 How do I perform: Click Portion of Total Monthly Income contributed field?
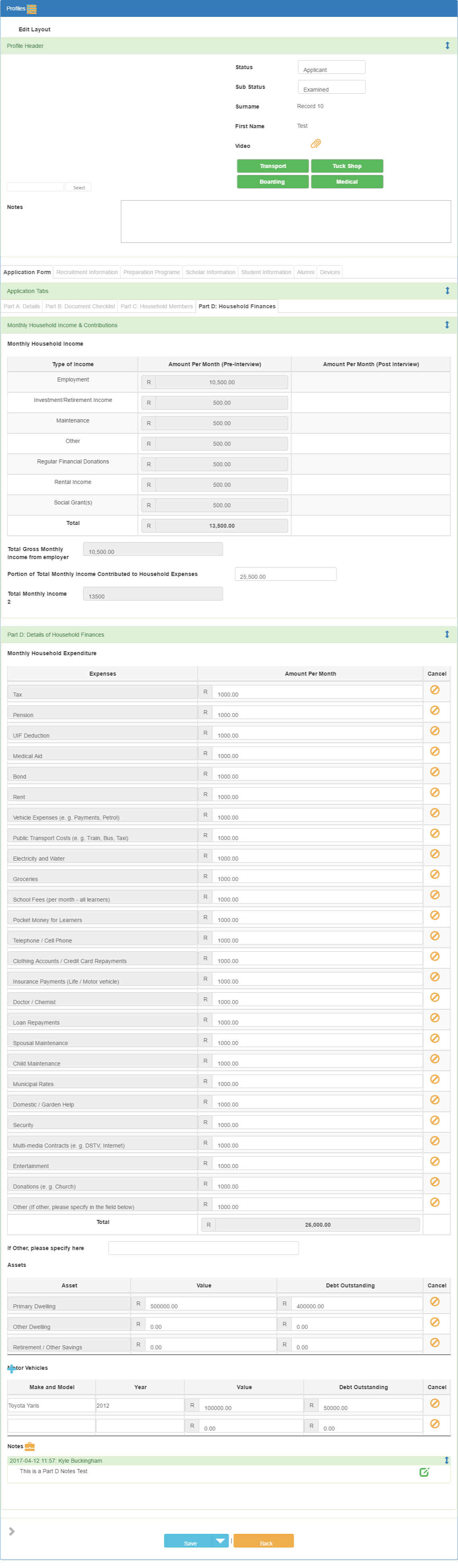[285, 574]
